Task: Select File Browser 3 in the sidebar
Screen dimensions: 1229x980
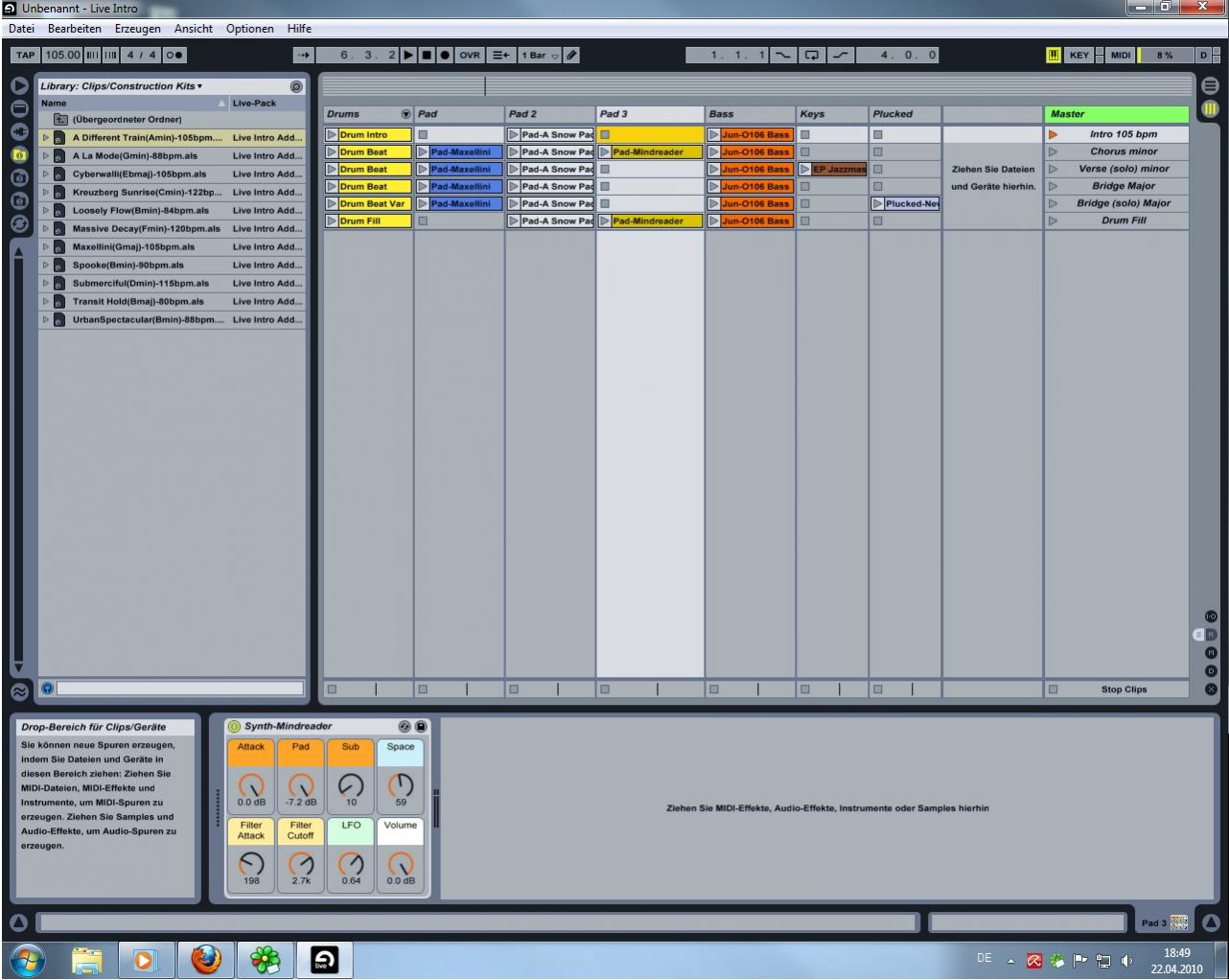Action: pyautogui.click(x=19, y=200)
